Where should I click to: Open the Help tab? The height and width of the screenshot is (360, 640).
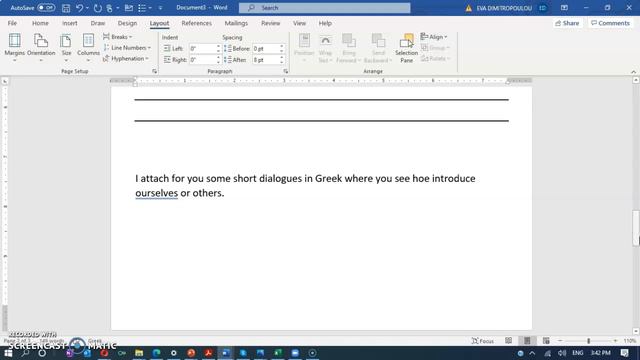325,23
